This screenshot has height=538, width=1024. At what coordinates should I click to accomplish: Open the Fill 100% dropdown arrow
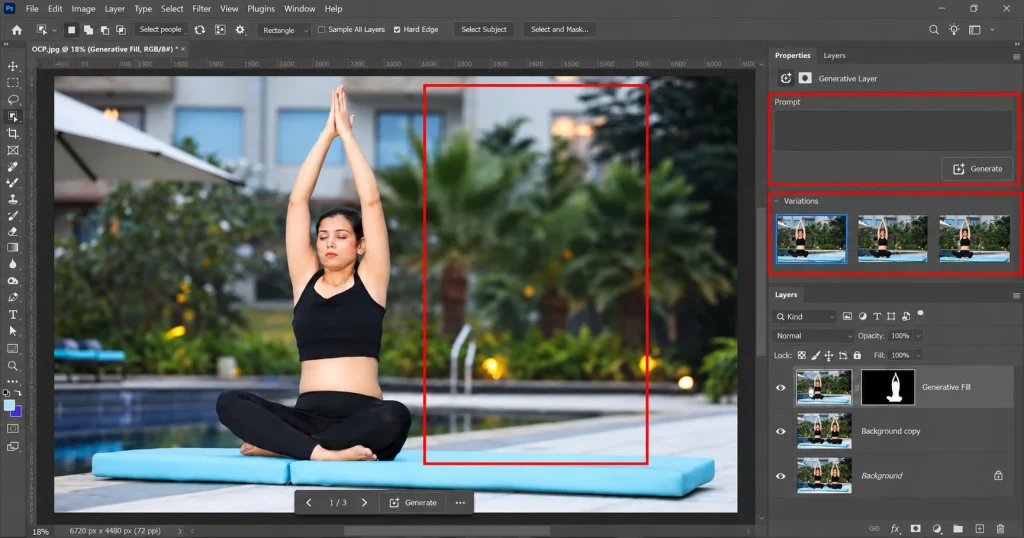pyautogui.click(x=918, y=355)
